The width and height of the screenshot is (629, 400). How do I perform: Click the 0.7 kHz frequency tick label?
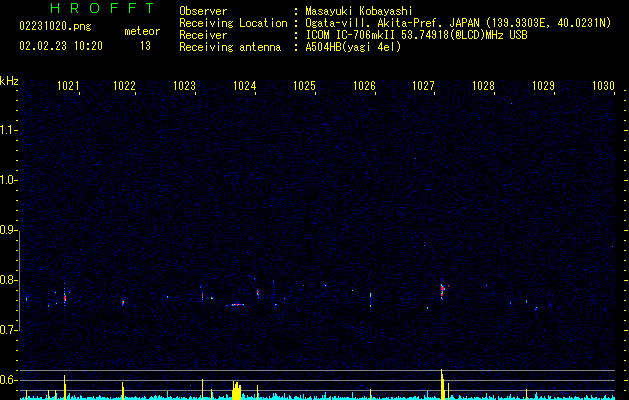(8, 330)
